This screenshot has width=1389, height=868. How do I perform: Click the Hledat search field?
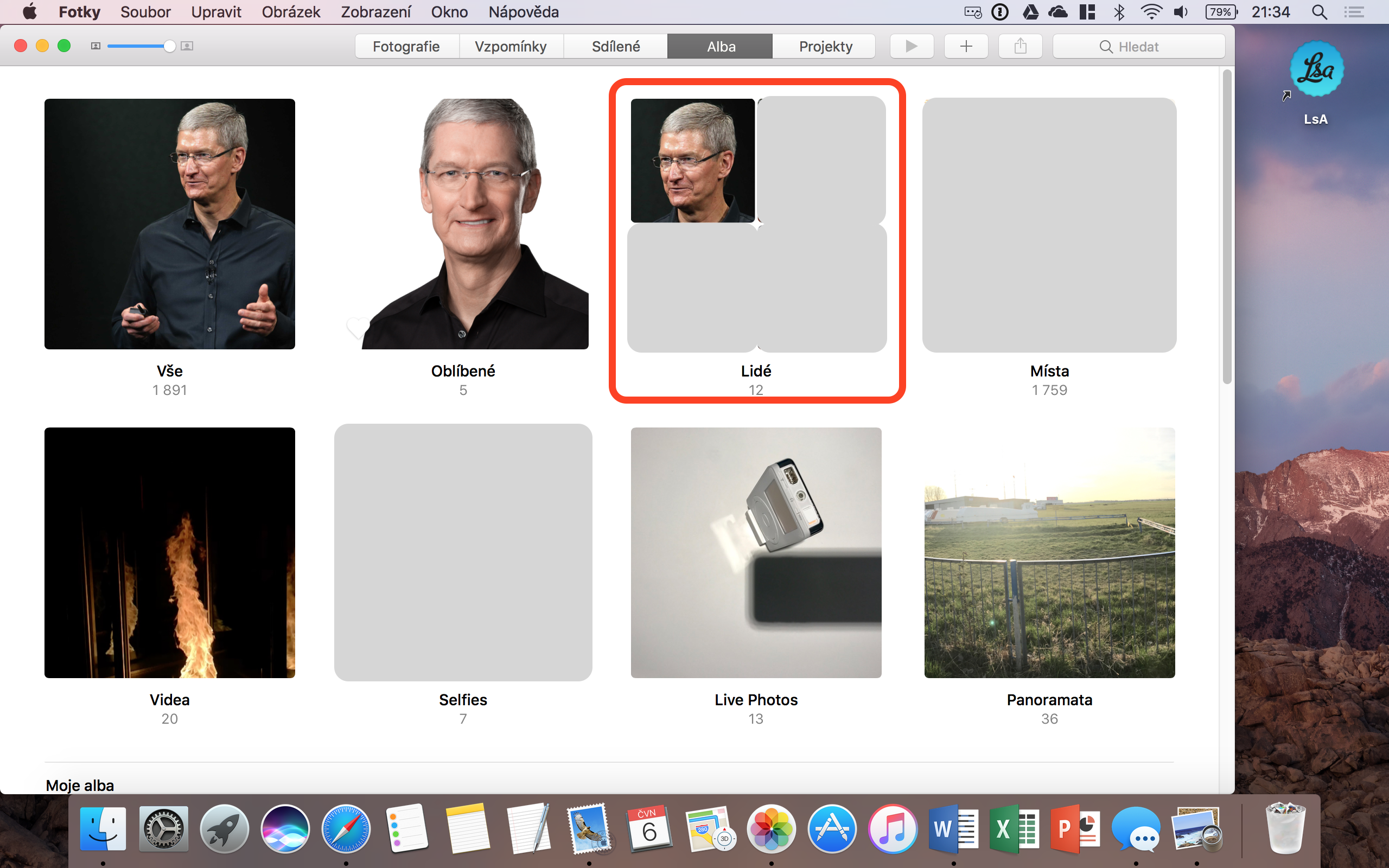tap(1138, 47)
